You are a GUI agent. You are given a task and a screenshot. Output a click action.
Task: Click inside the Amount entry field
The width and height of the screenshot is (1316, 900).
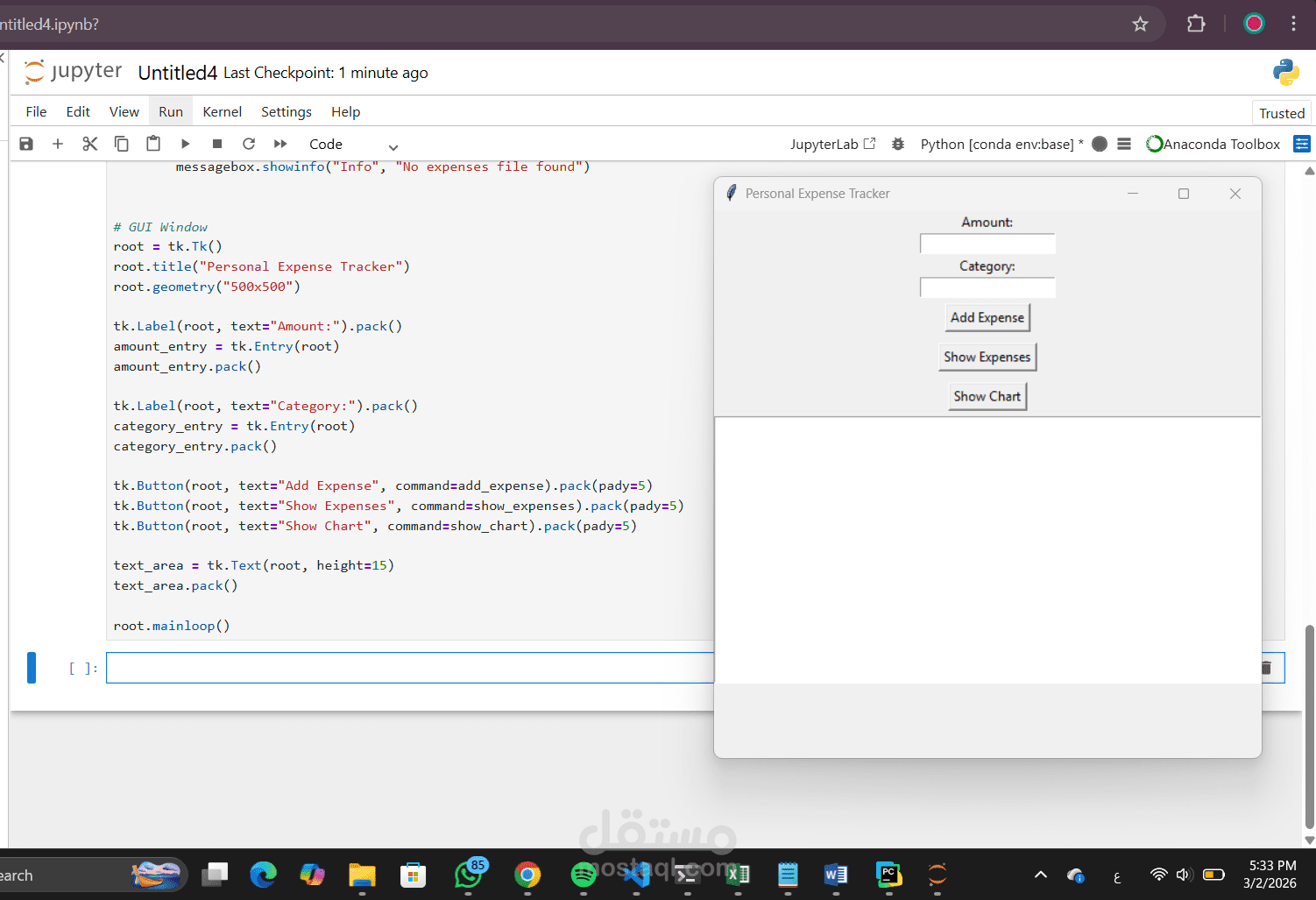(x=987, y=243)
